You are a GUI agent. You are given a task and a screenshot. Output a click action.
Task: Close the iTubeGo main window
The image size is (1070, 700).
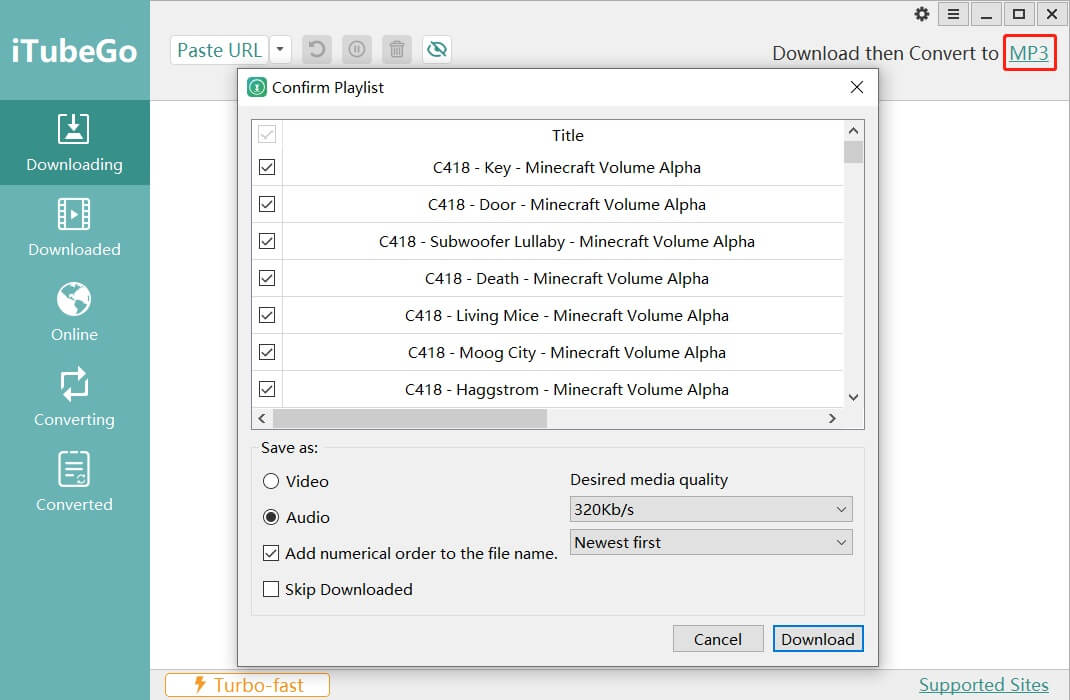[x=1052, y=14]
